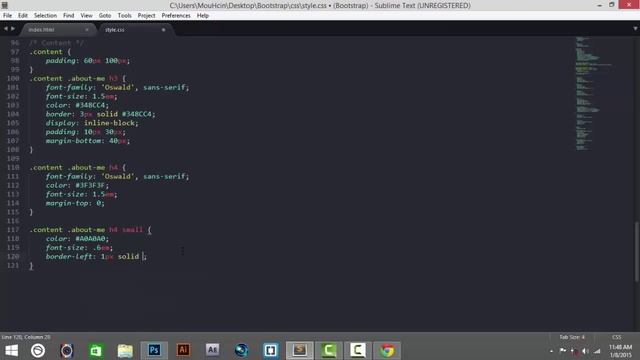Open the Find menu
This screenshot has height=360, width=640.
point(69,16)
